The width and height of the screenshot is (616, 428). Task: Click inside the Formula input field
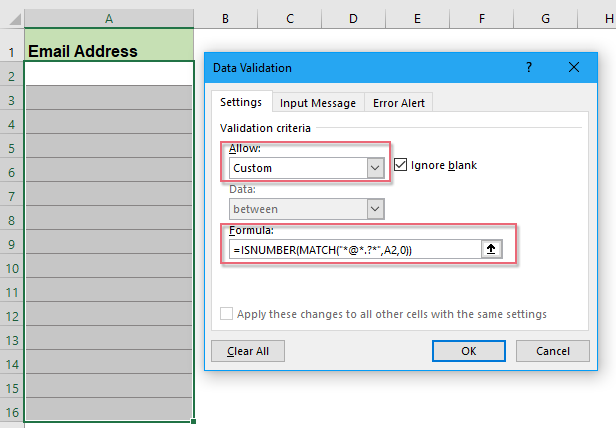pyautogui.click(x=350, y=250)
